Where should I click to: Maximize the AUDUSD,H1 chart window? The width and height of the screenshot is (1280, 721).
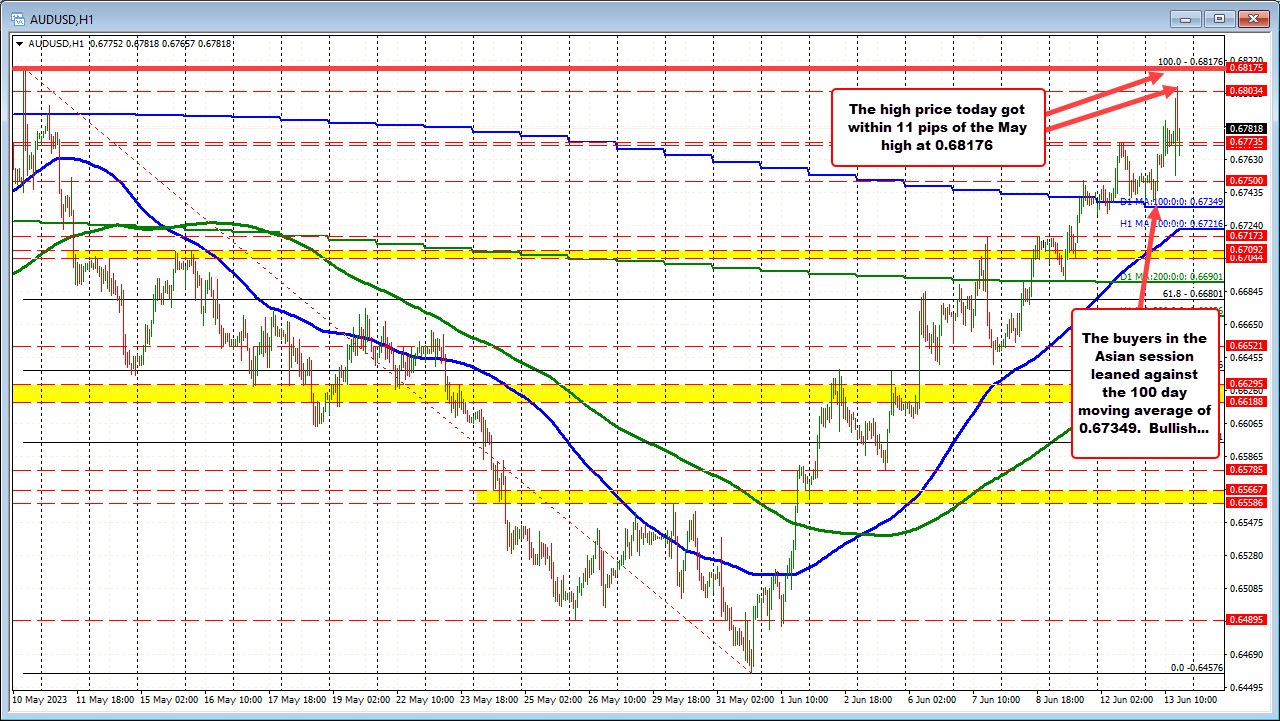pos(1218,17)
